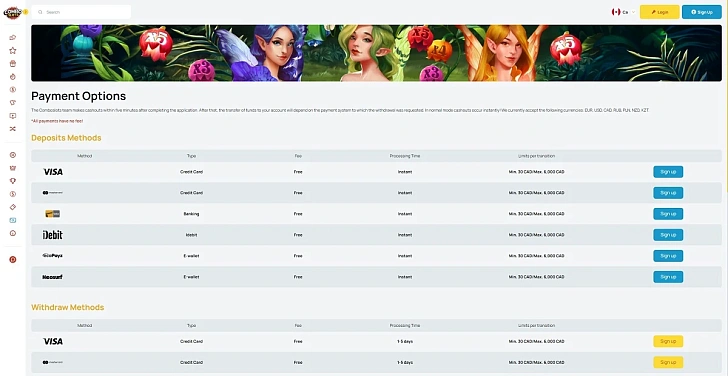This screenshot has width=728, height=376.
Task: Open the star favorites icon in sidebar
Action: [13, 51]
